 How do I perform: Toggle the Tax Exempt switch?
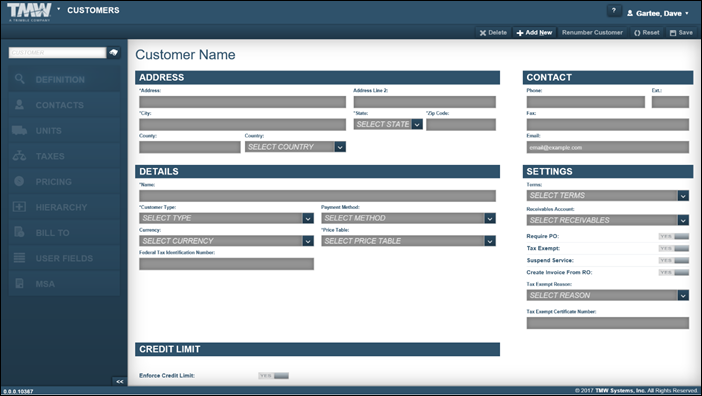(x=673, y=248)
